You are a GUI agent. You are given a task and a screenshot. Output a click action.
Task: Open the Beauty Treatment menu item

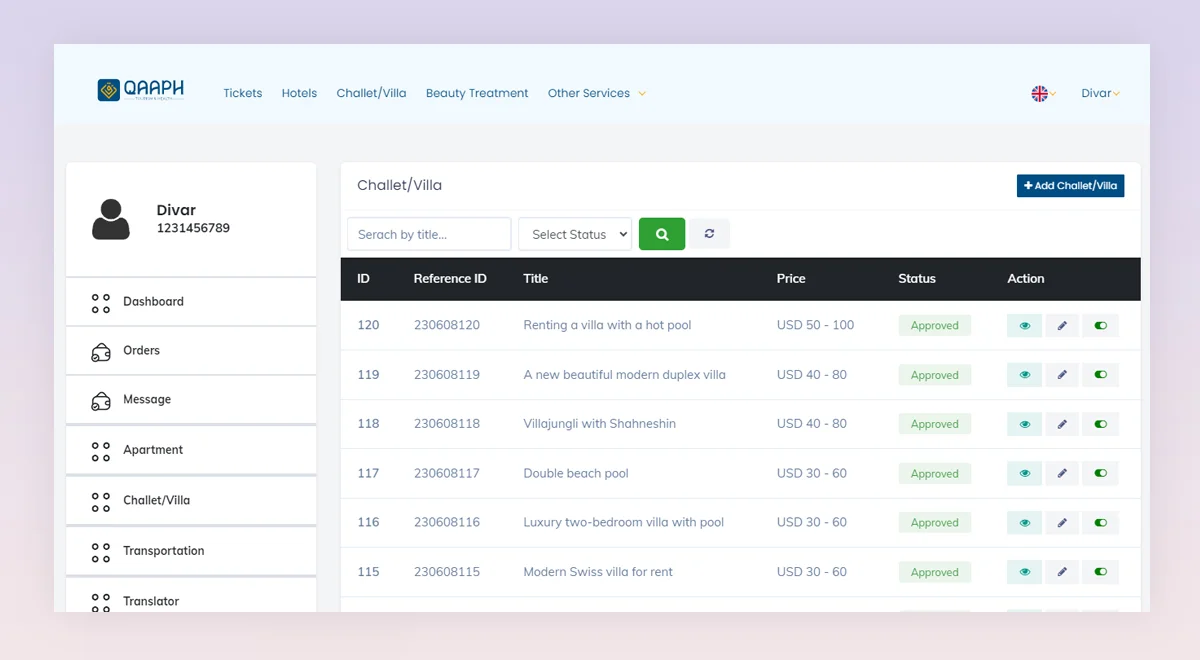tap(477, 93)
